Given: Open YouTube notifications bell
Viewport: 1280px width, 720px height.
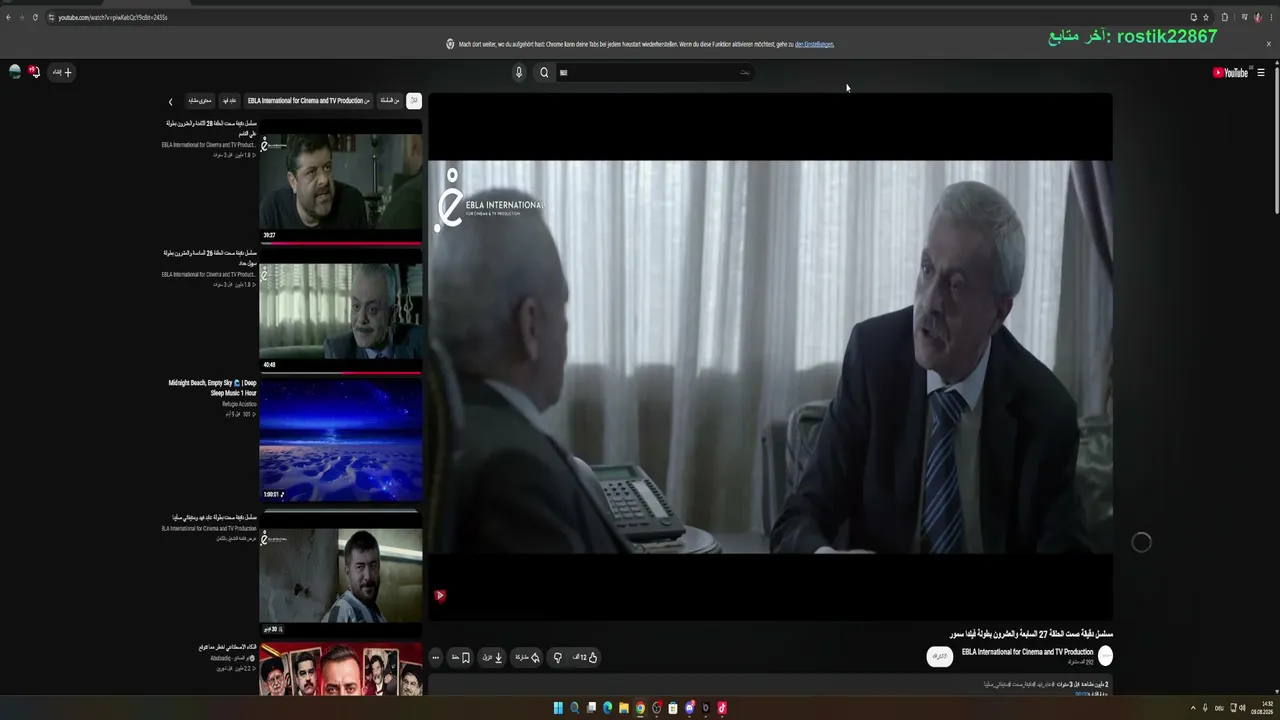Looking at the screenshot, I should (34, 72).
